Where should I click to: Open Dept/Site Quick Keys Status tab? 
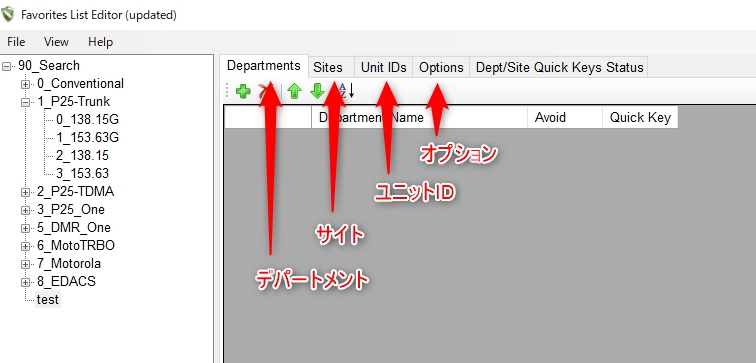(559, 67)
